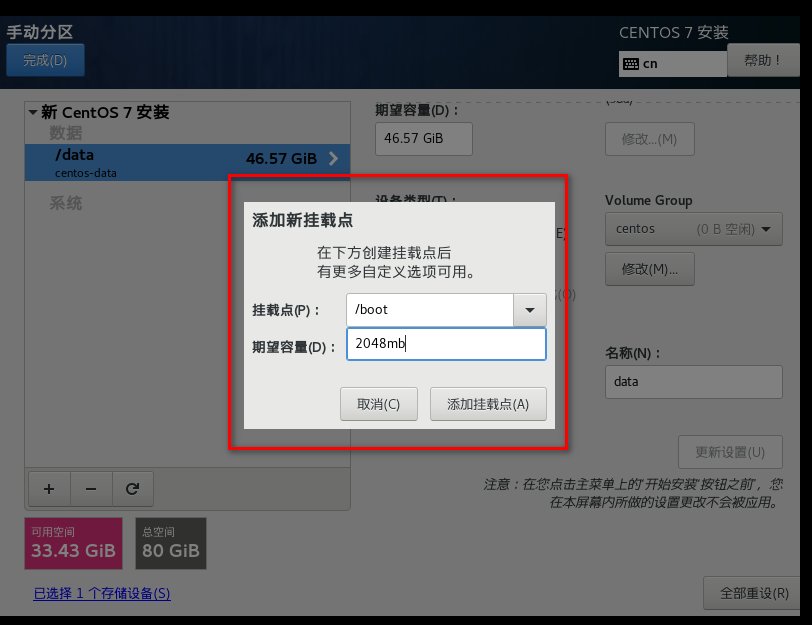Click the upper 修改...(M) button
Viewport: 812px width, 625px height.
(x=649, y=139)
